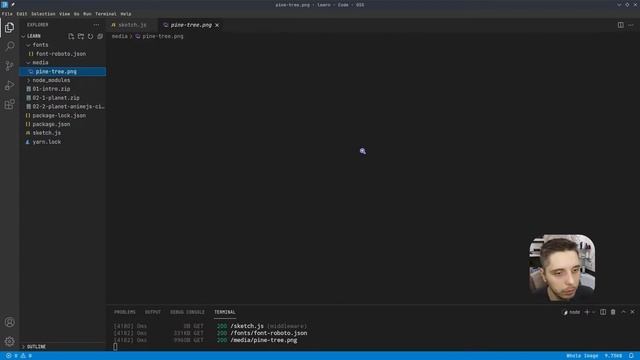Select 02-1-planet.zip in the file tree
Image resolution: width=640 pixels, height=360 pixels.
pyautogui.click(x=62, y=98)
